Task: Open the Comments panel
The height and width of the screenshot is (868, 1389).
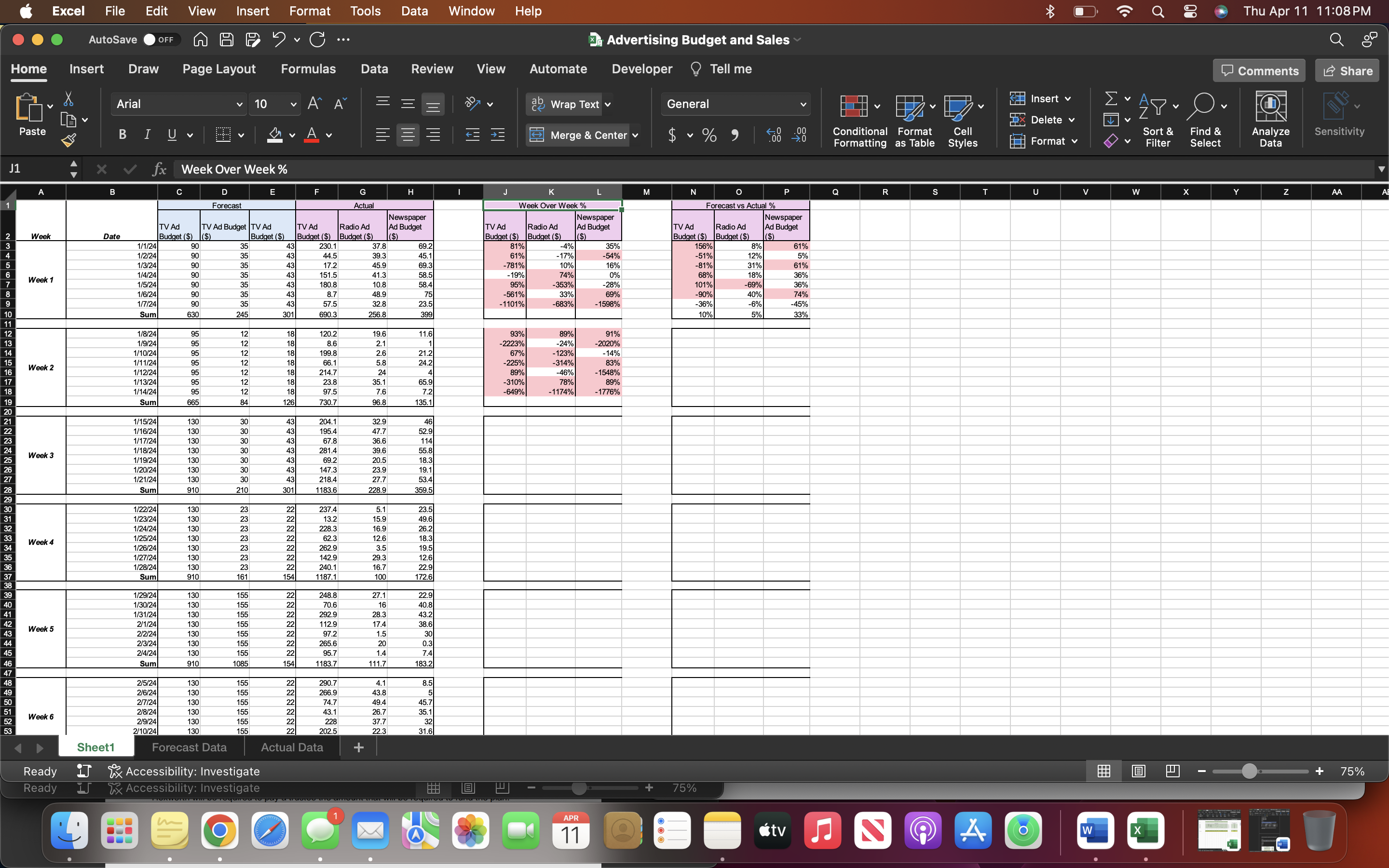Action: click(1258, 70)
